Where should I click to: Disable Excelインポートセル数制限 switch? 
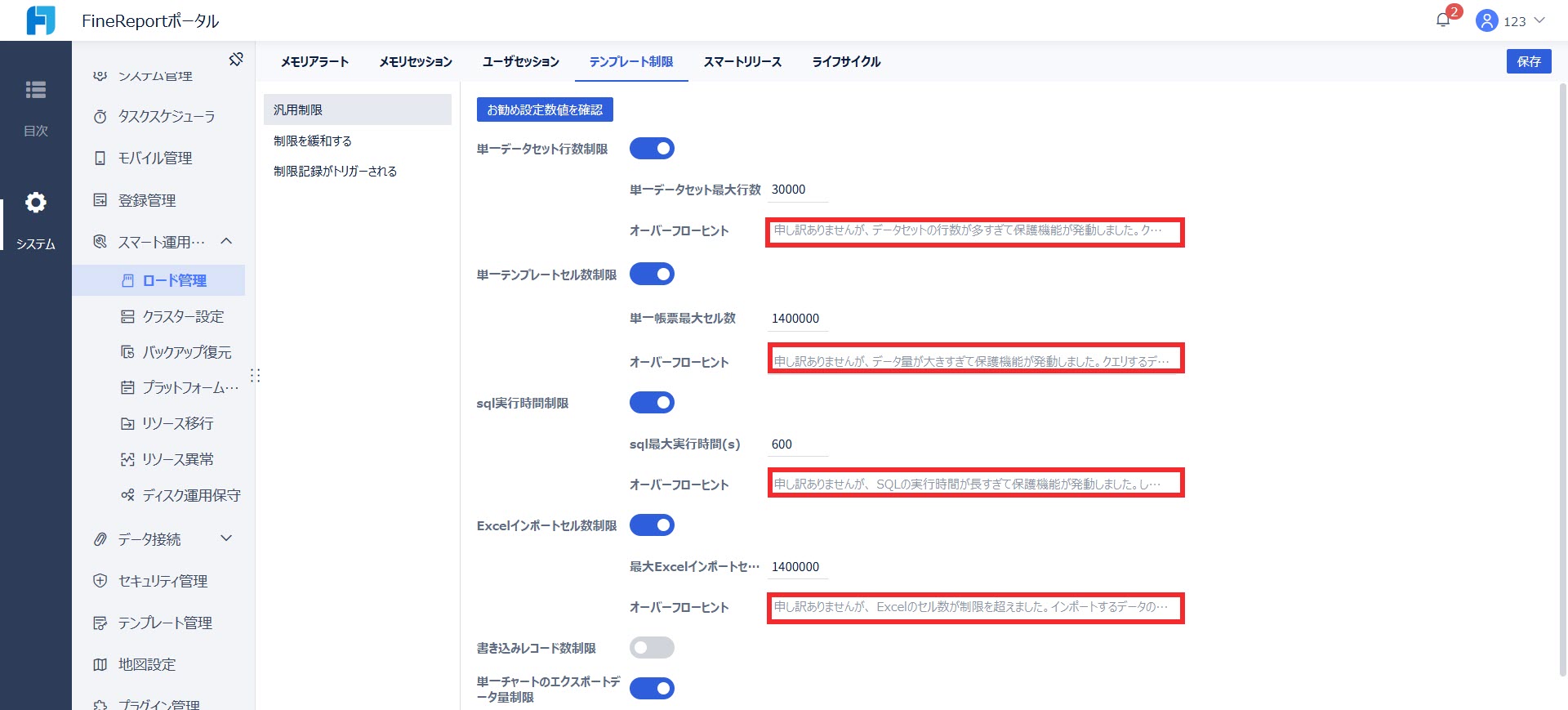(x=652, y=525)
